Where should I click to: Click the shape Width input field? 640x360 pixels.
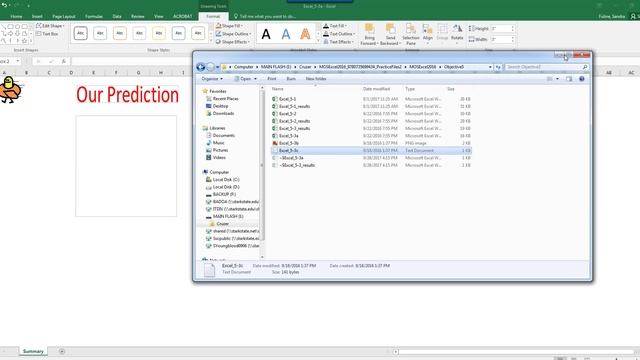click(x=500, y=40)
